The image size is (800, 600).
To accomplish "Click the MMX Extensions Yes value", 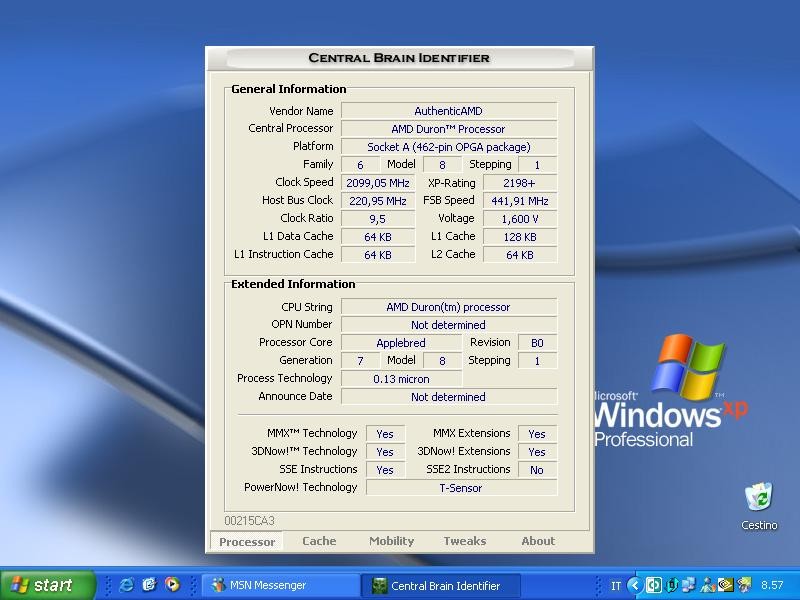I will coord(537,434).
